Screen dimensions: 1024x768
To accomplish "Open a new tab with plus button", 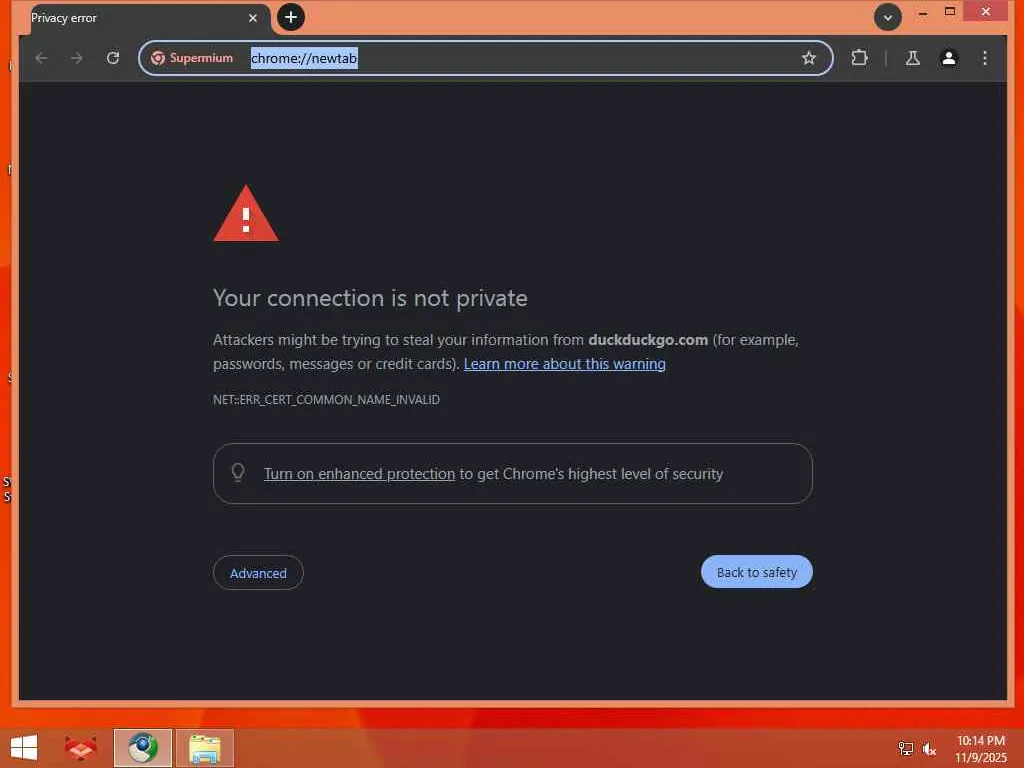I will coord(291,17).
